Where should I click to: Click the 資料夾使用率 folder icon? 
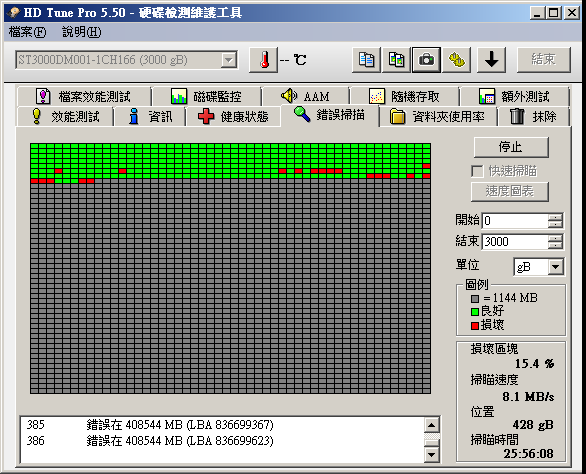[398, 116]
